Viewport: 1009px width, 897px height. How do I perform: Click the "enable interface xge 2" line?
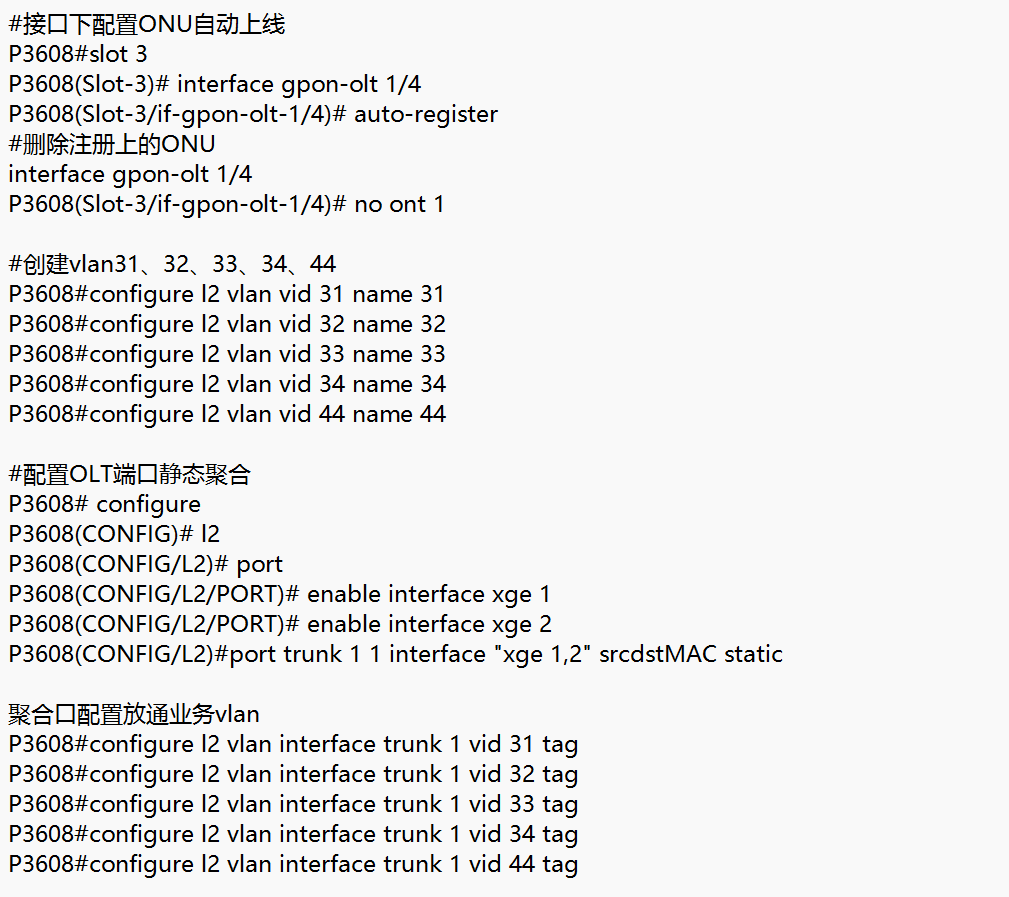click(x=279, y=624)
